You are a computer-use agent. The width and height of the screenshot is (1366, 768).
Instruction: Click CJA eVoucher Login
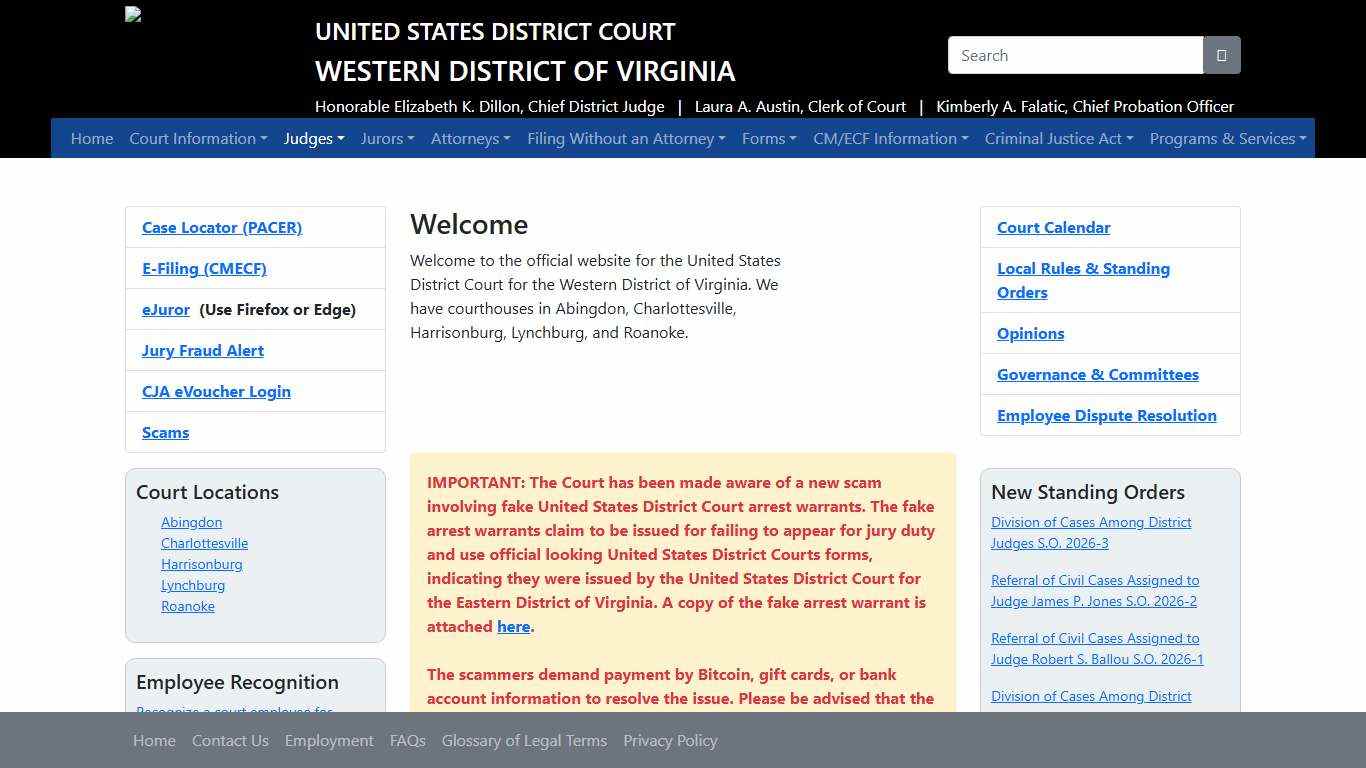click(x=216, y=391)
